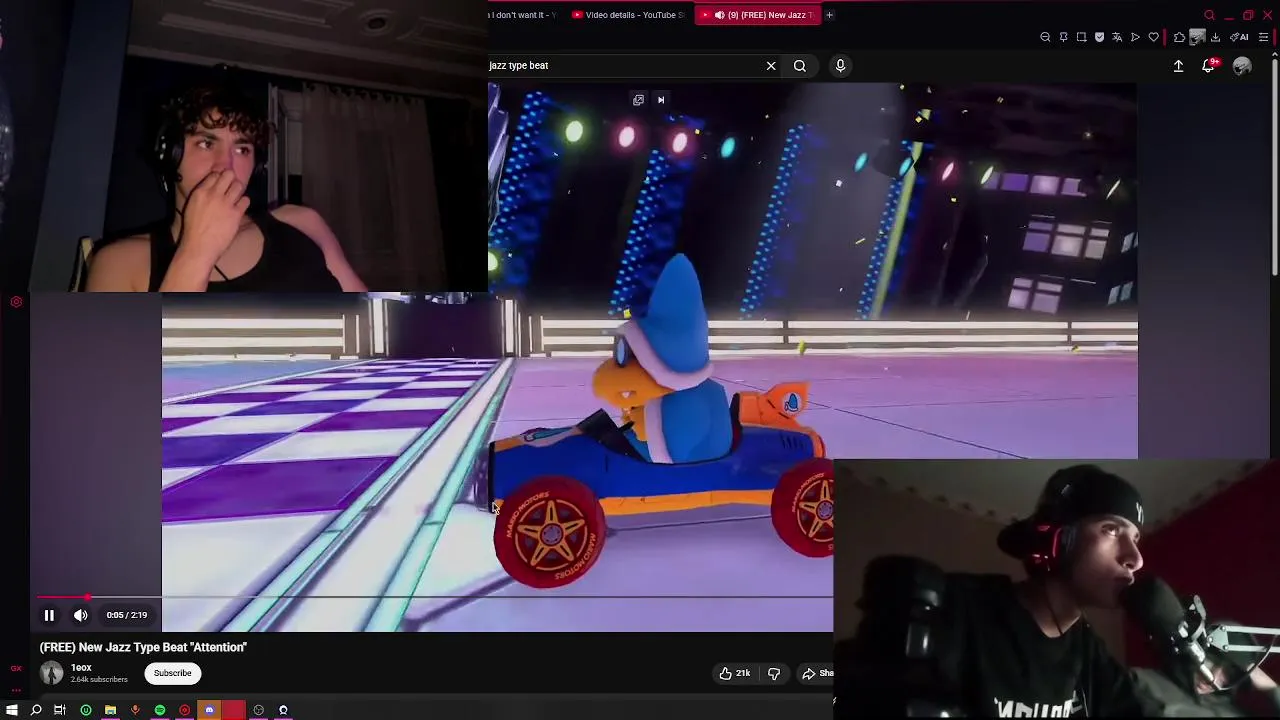Click the skip-next icon above the player
Viewport: 1280px width, 720px height.
(661, 100)
